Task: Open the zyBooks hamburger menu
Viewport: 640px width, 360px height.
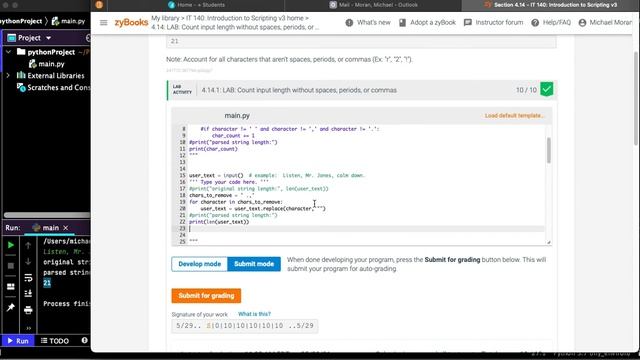Action: pos(103,23)
